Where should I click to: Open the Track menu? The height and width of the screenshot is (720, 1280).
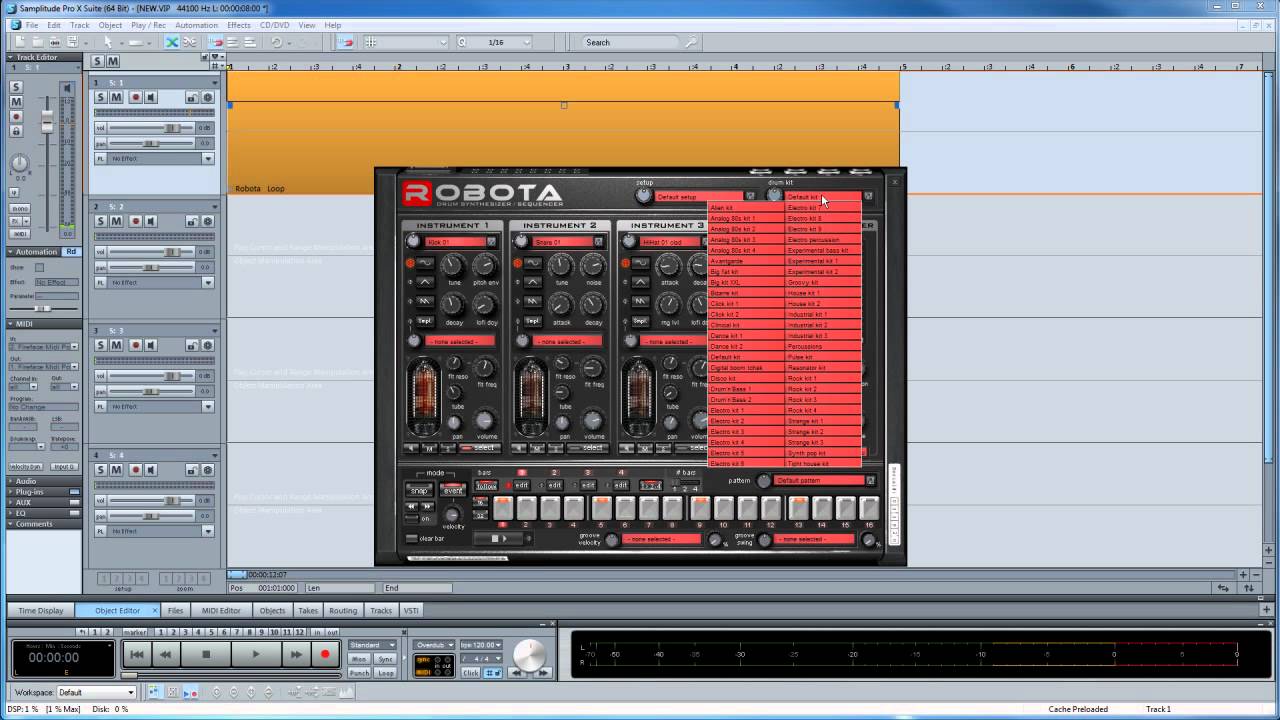(x=80, y=25)
